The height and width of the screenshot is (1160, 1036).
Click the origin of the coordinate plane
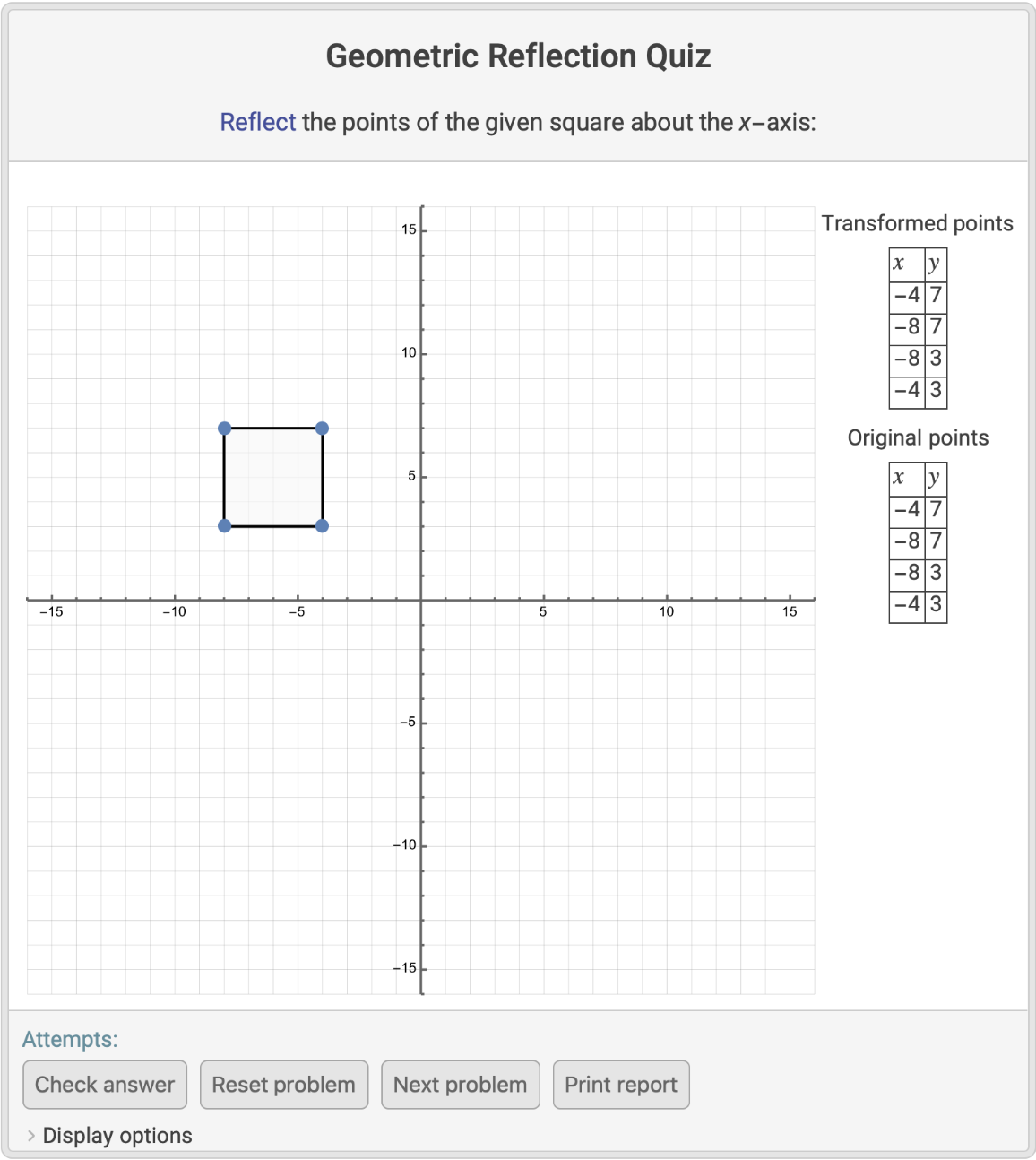click(x=421, y=599)
